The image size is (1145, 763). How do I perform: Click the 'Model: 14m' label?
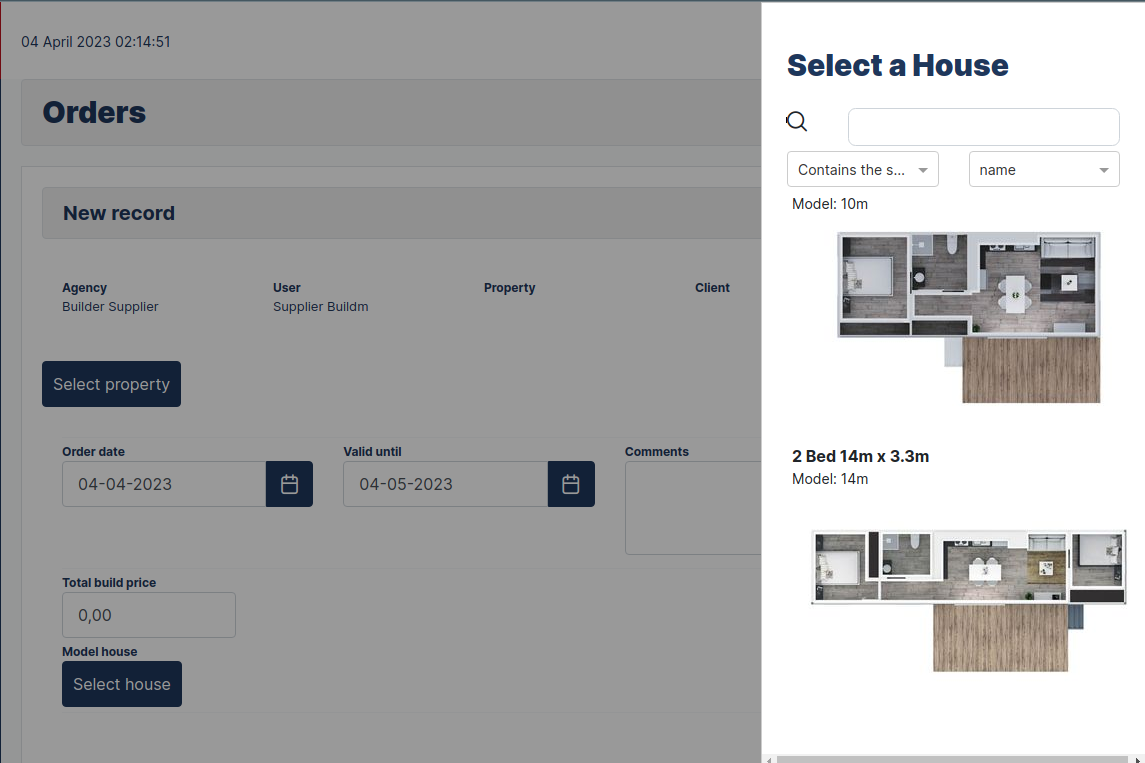coord(830,479)
